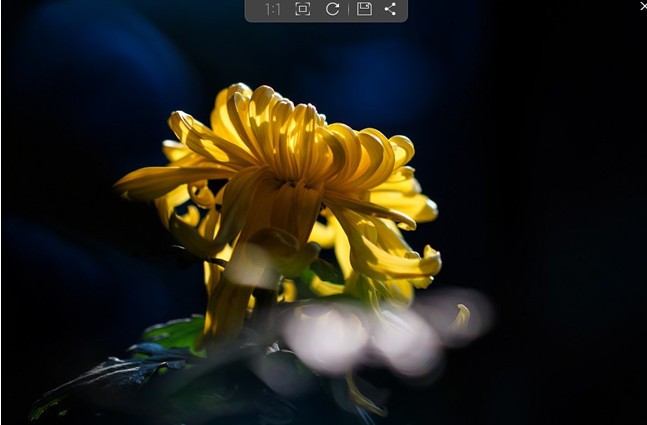Click the toolbar's empty area left of 1:1

254,9
